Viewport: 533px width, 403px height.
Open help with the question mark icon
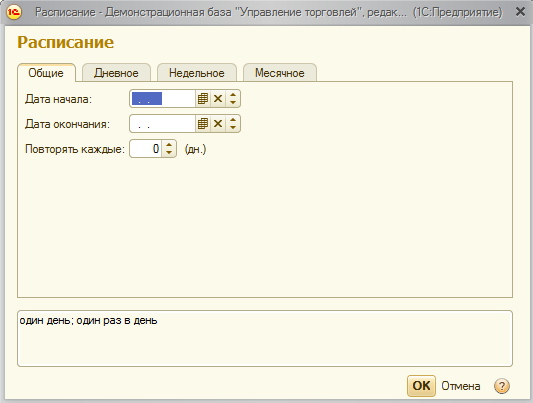(x=502, y=386)
